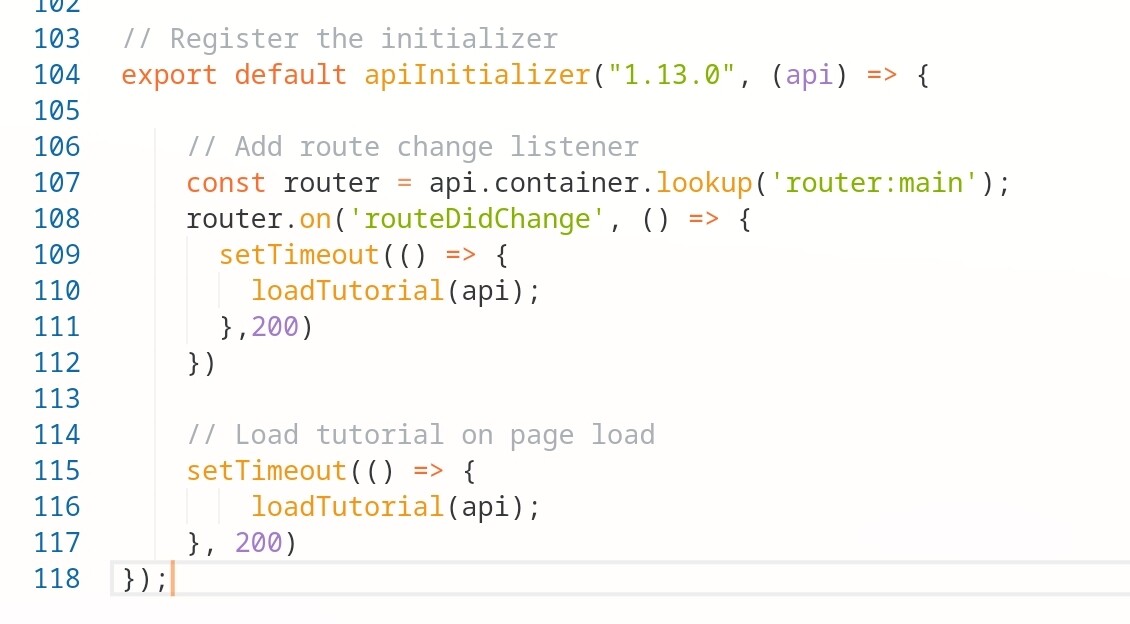Select line number 111 in gutter
The height and width of the screenshot is (624, 1130).
pos(57,326)
